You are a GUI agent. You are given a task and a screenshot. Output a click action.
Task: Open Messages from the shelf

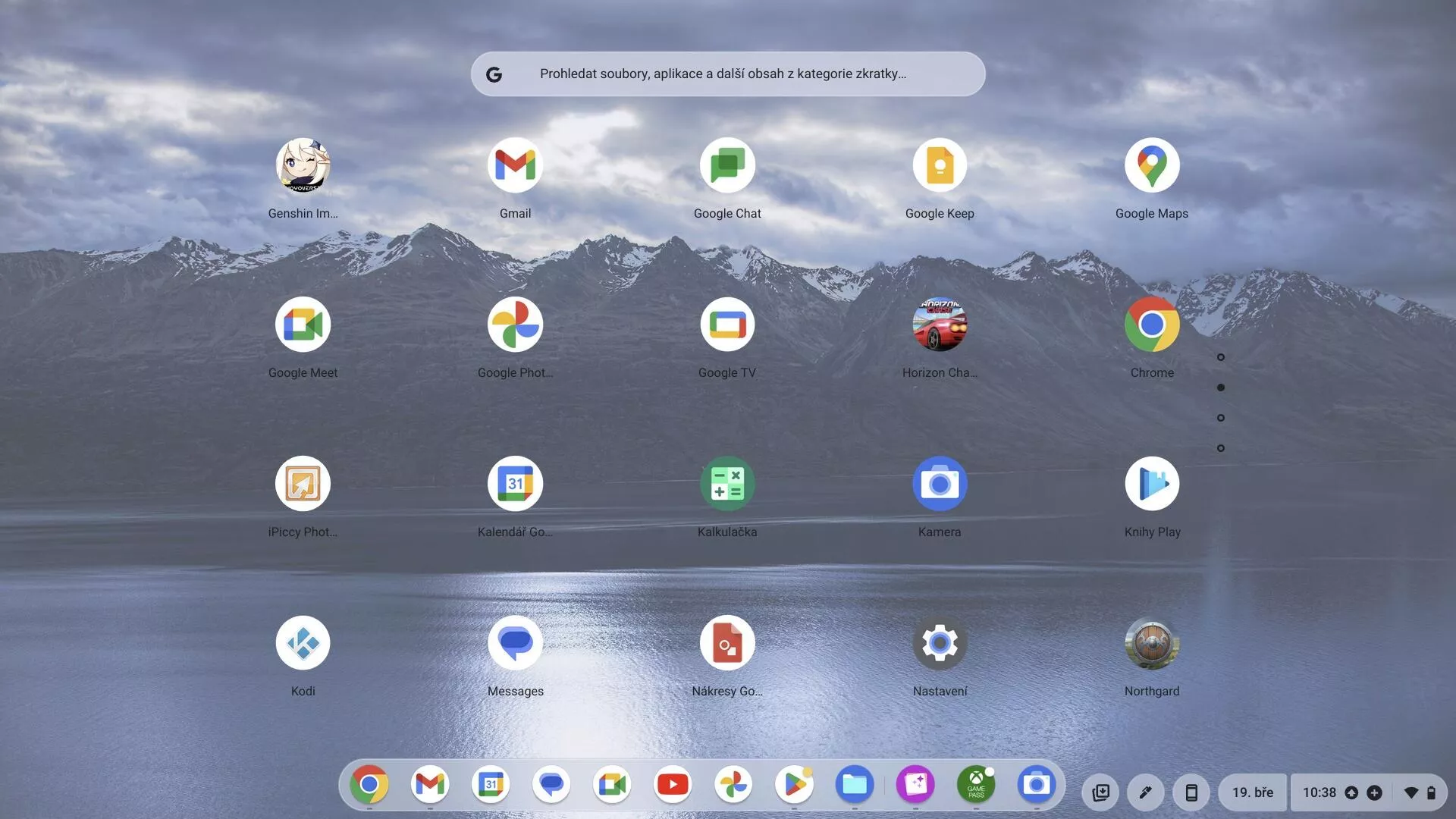pos(551,784)
